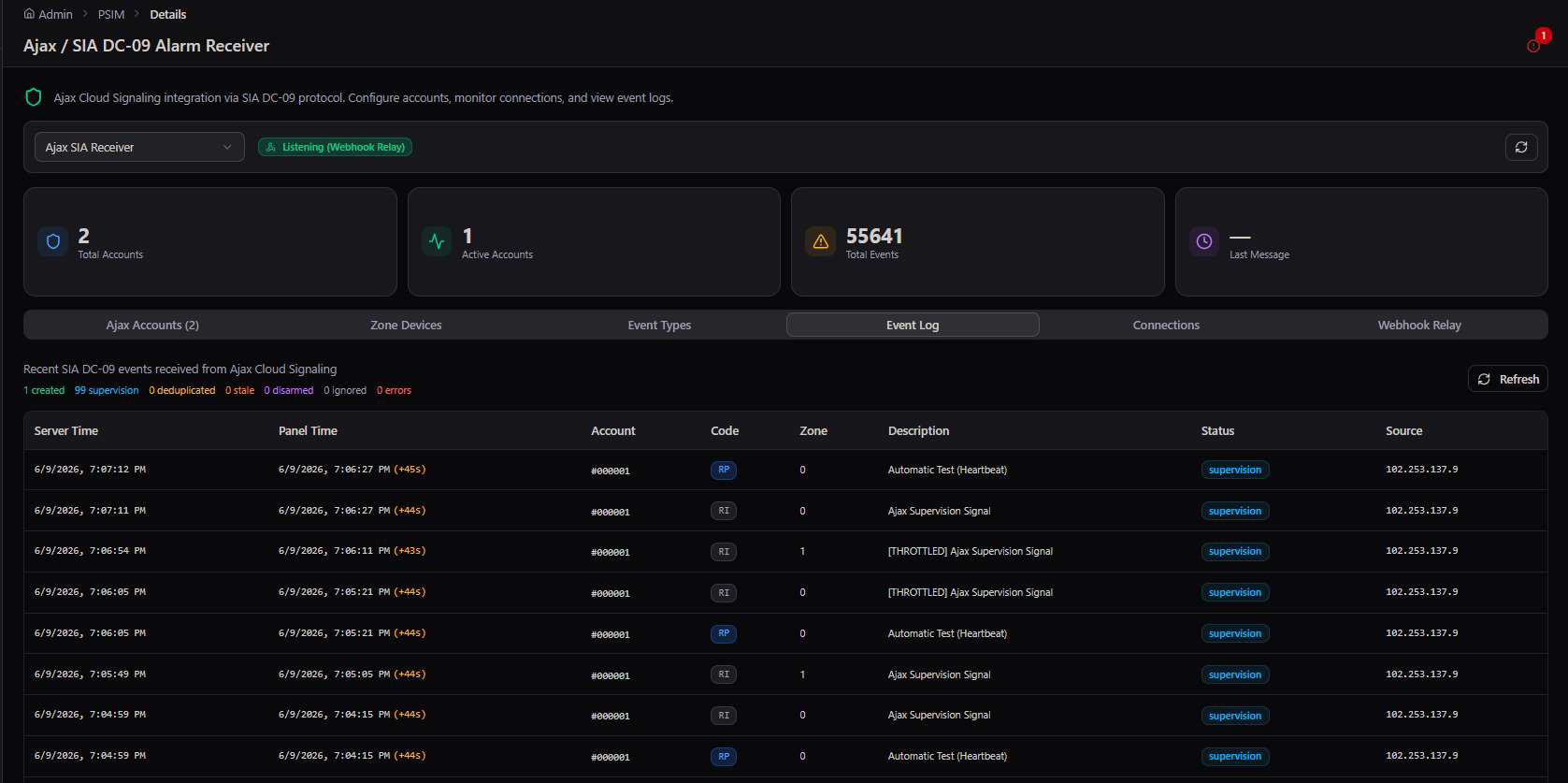Screen dimensions: 1568x783
Task: Click the panel time with (+45s) offset
Action: (352, 470)
